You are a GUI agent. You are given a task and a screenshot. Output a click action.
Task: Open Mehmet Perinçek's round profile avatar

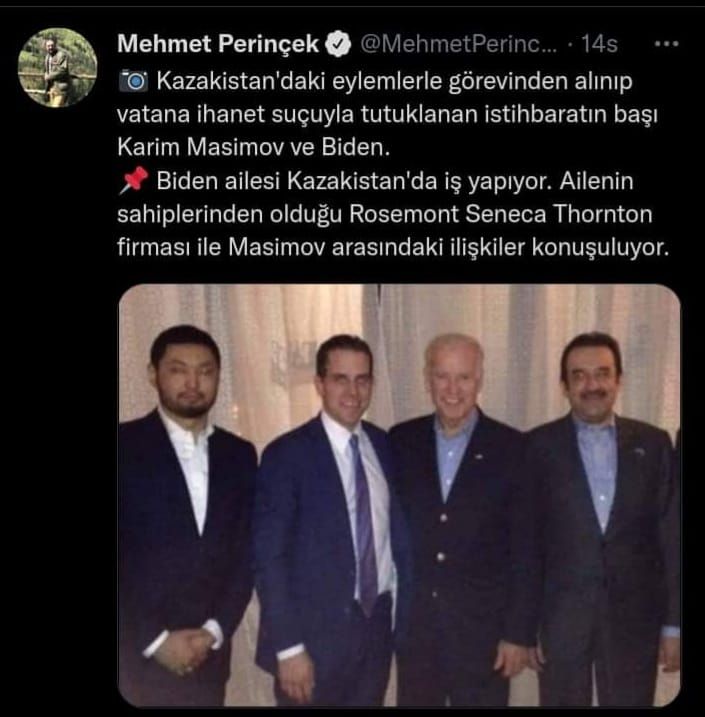point(57,67)
